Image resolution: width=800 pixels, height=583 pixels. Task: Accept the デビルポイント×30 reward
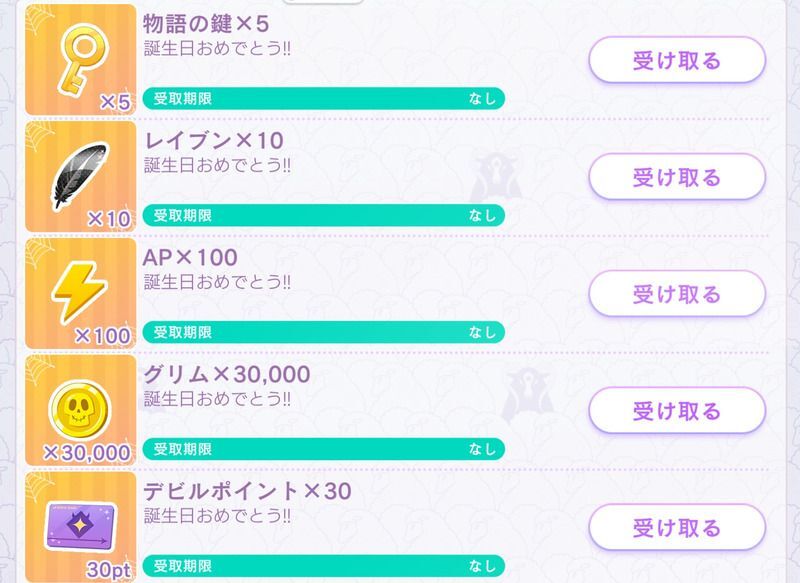click(676, 527)
